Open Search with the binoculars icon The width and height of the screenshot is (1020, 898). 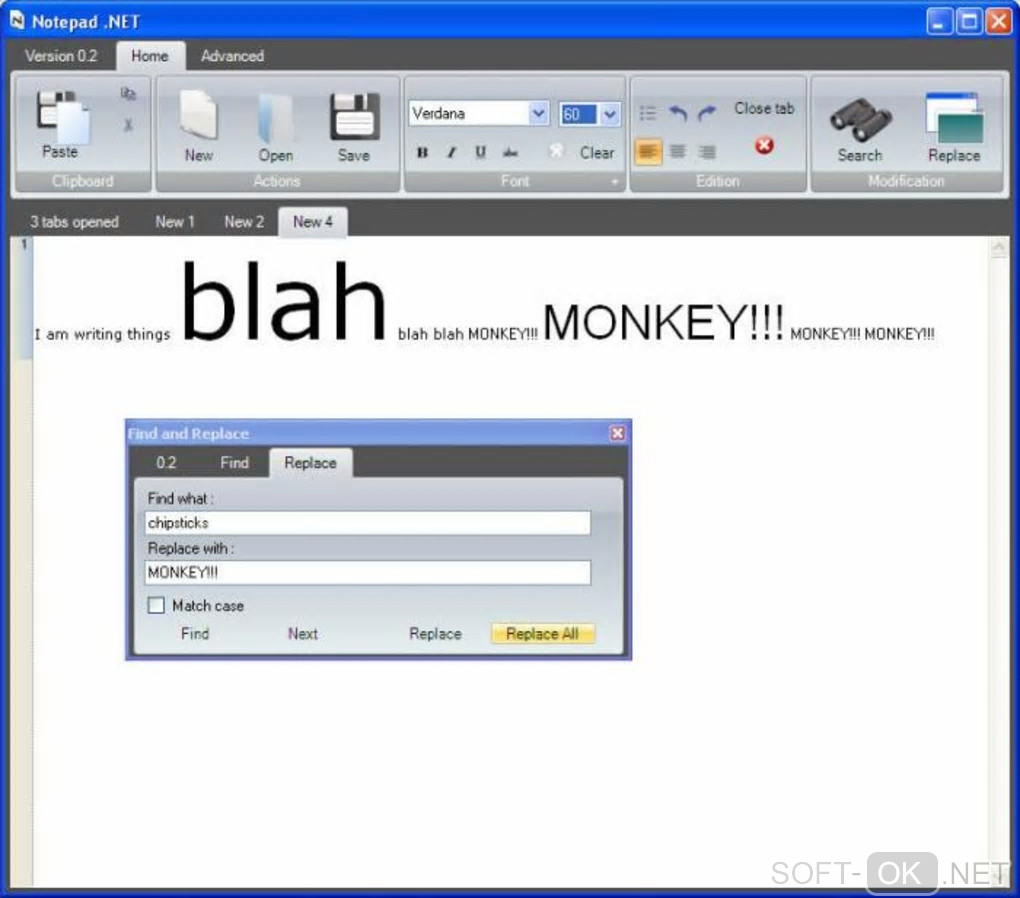pos(860,120)
